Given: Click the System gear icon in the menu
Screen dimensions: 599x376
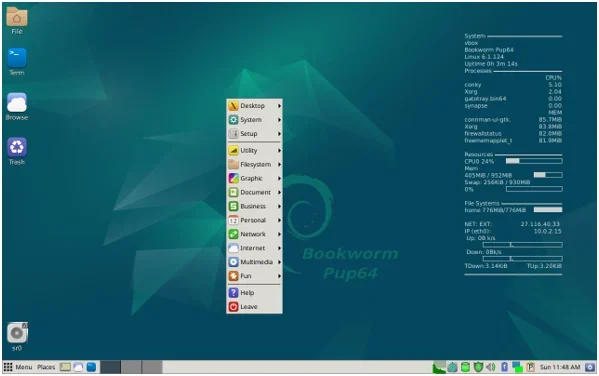Looking at the screenshot, I should pyautogui.click(x=233, y=120).
